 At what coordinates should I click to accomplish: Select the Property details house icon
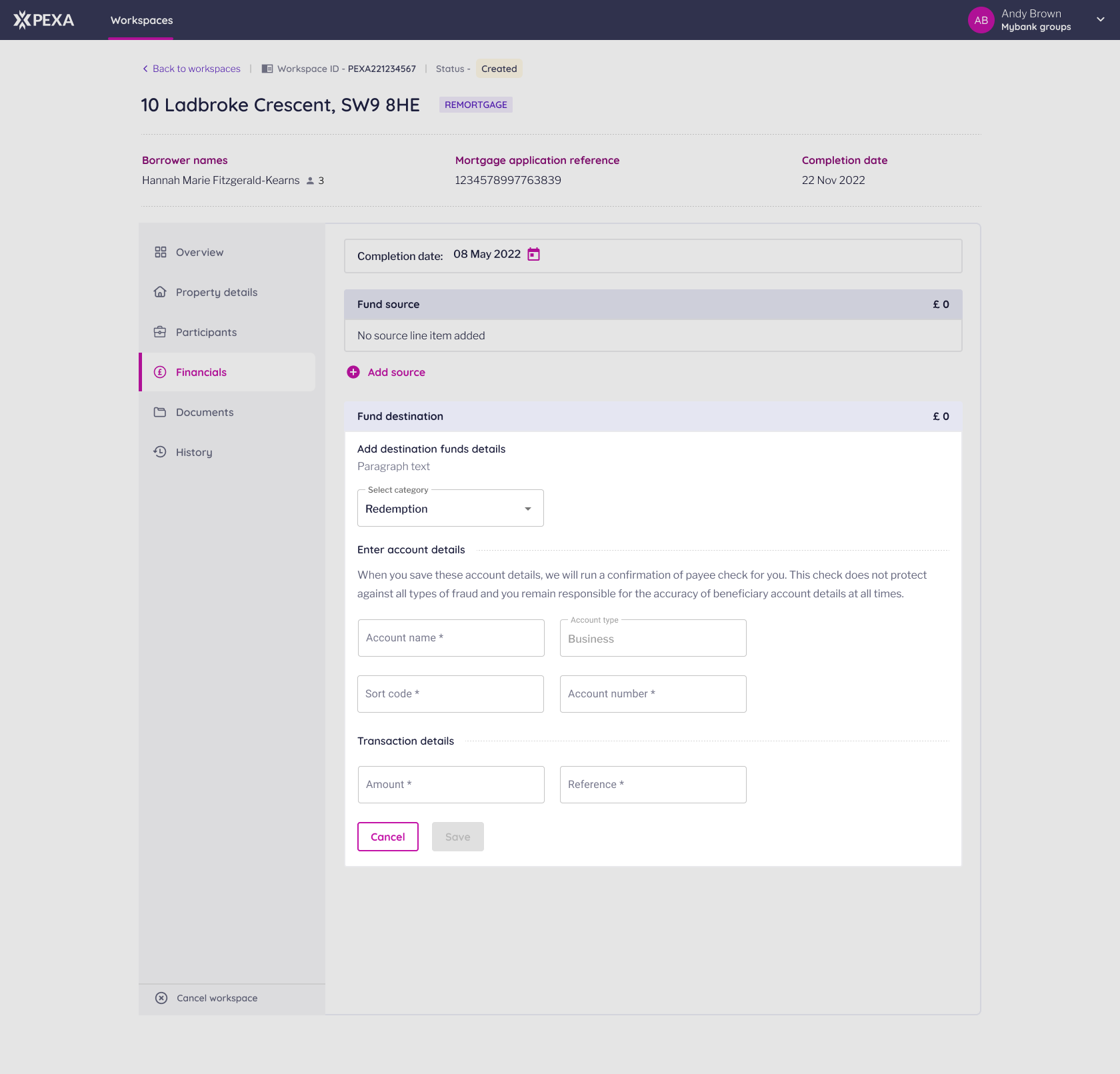tap(160, 291)
